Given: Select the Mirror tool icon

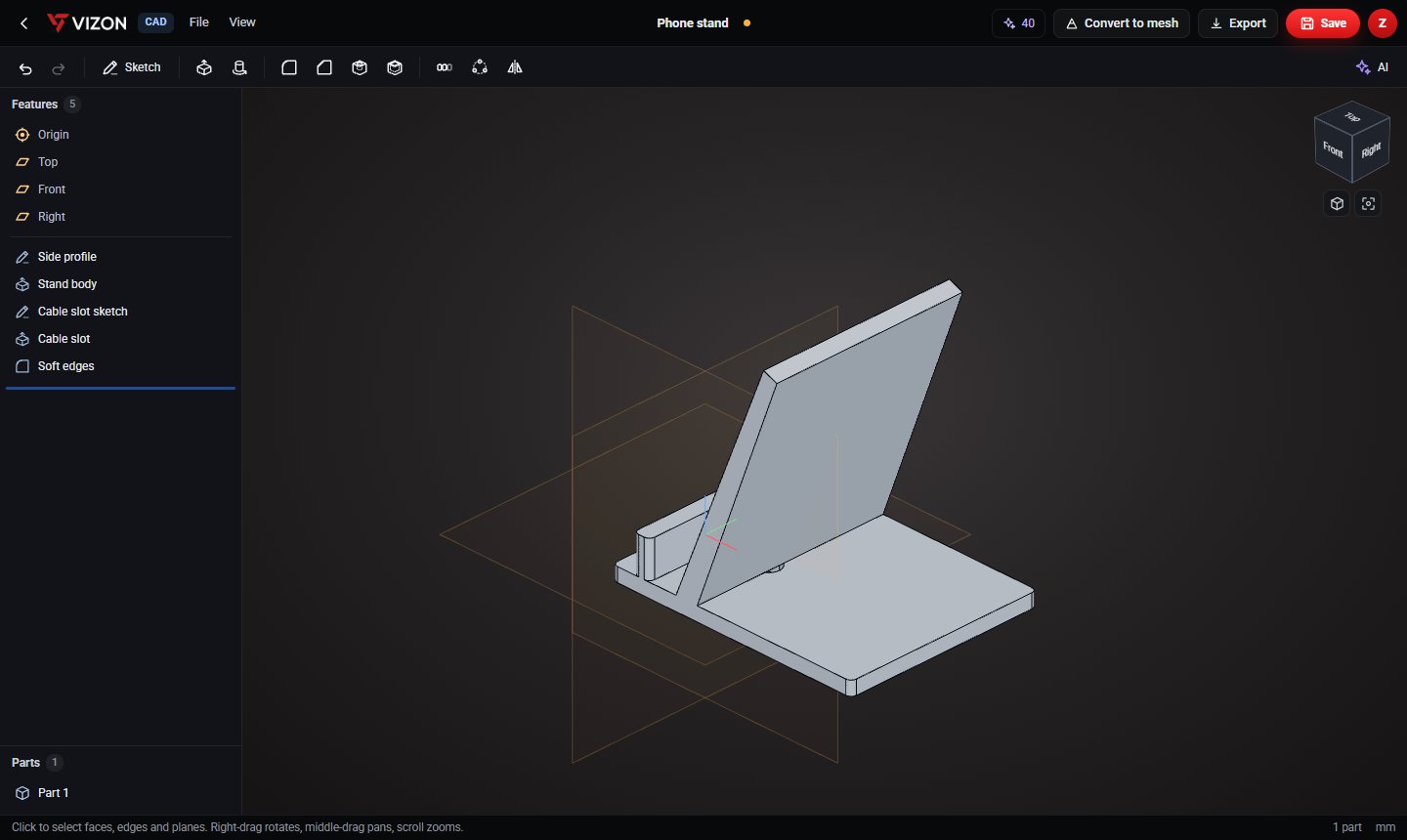Looking at the screenshot, I should coord(515,67).
